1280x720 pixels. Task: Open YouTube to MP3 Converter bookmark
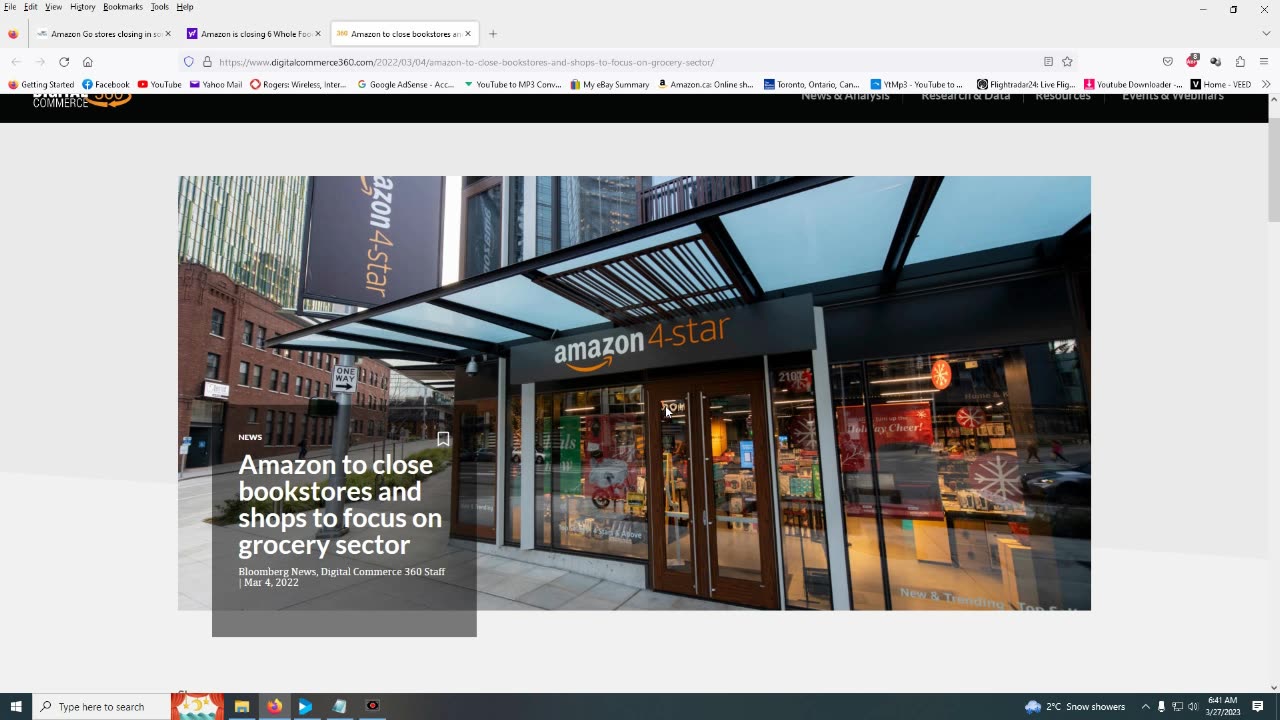tap(513, 84)
